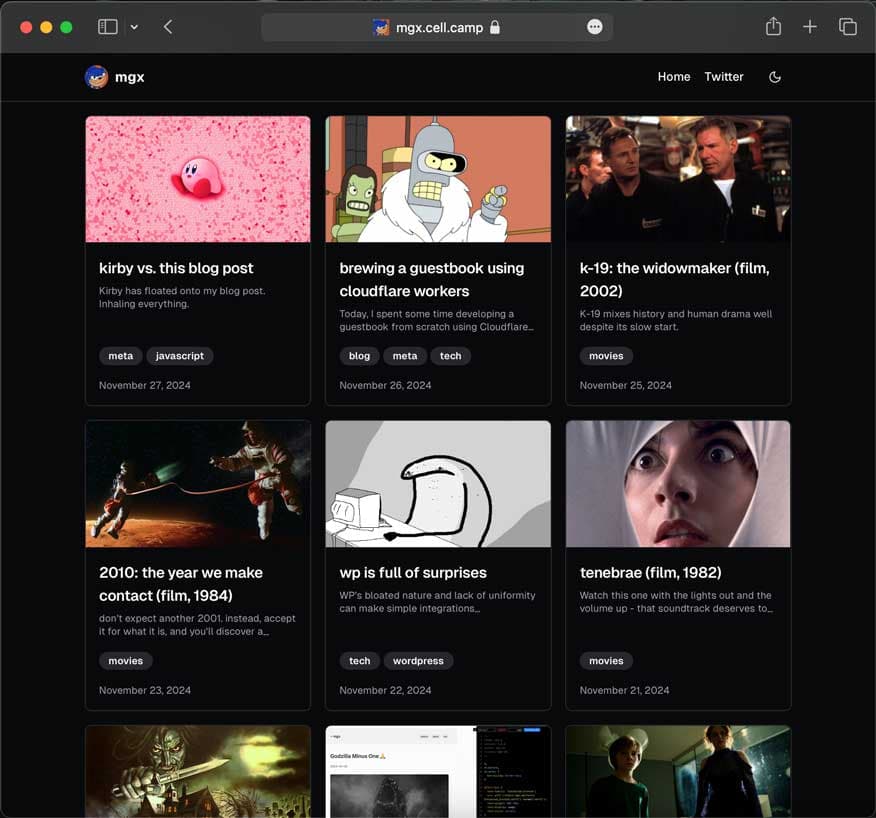
Task: Open a new tab with the plus icon
Action: [810, 27]
